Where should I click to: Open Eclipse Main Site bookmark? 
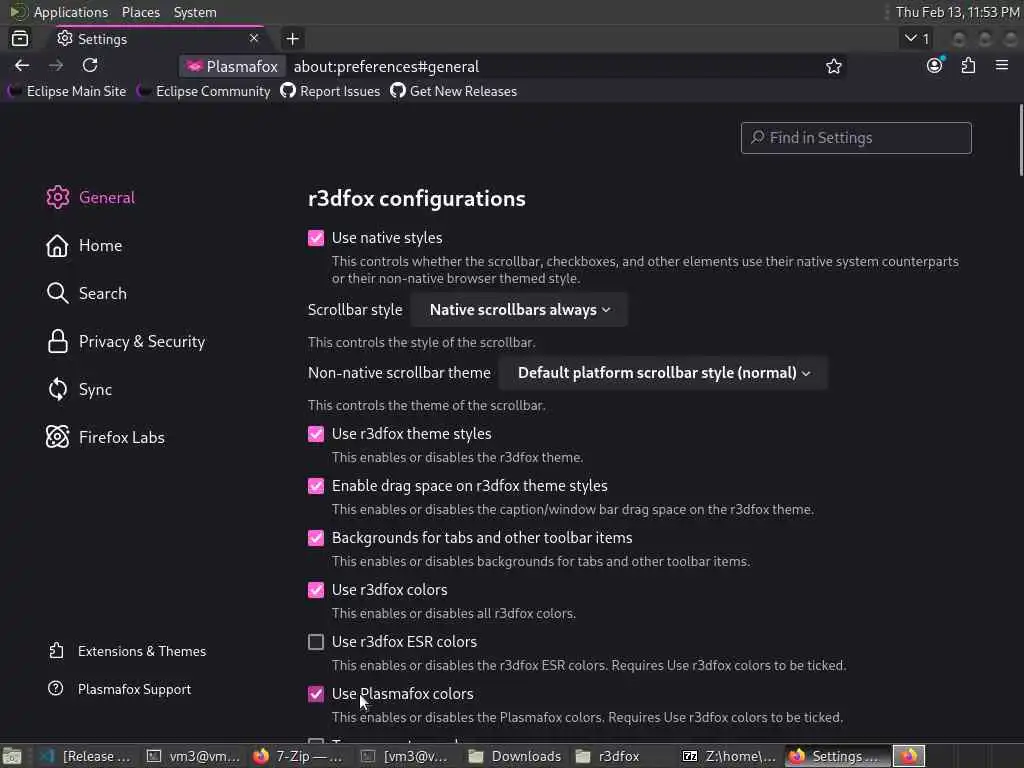coord(67,91)
